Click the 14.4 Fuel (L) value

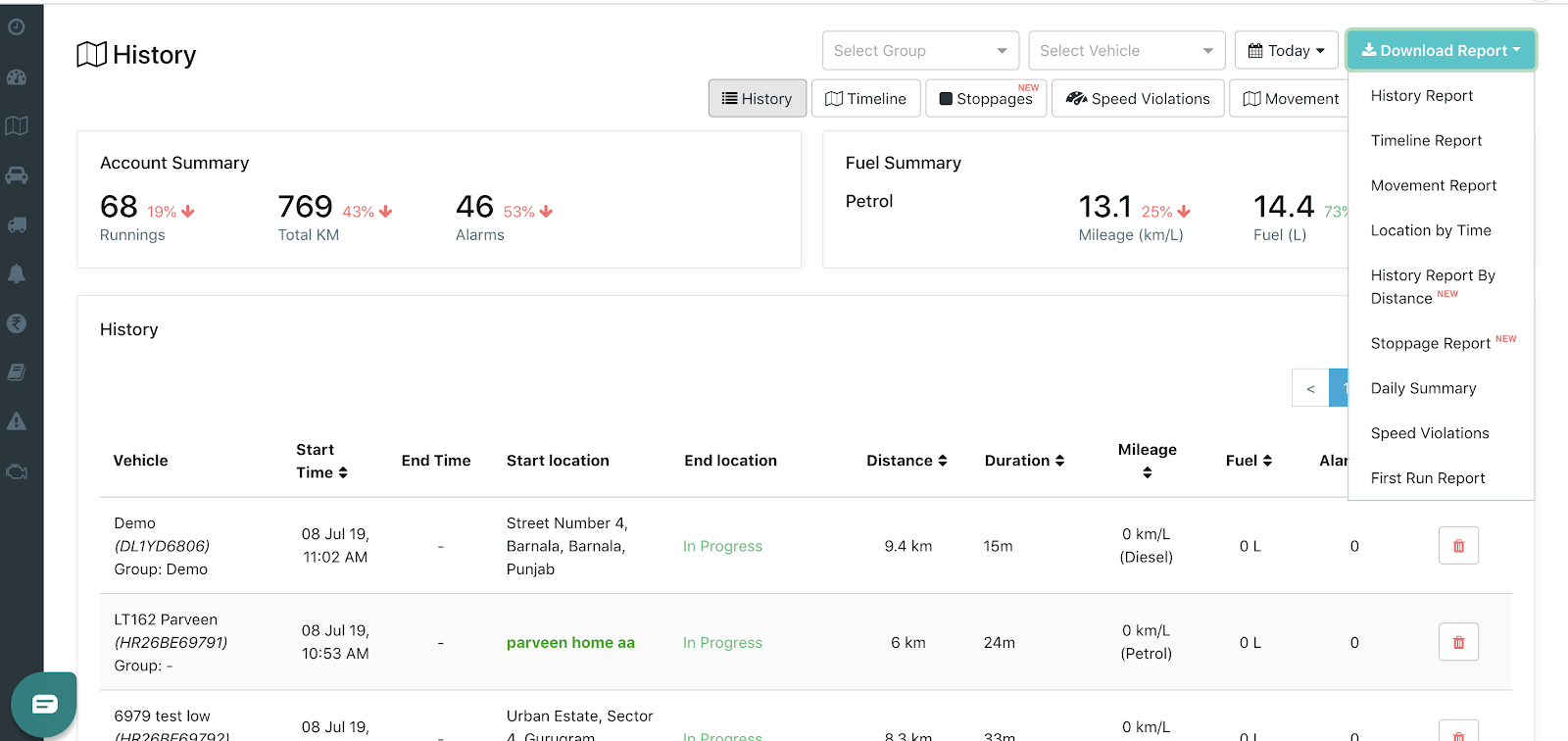coord(1284,207)
